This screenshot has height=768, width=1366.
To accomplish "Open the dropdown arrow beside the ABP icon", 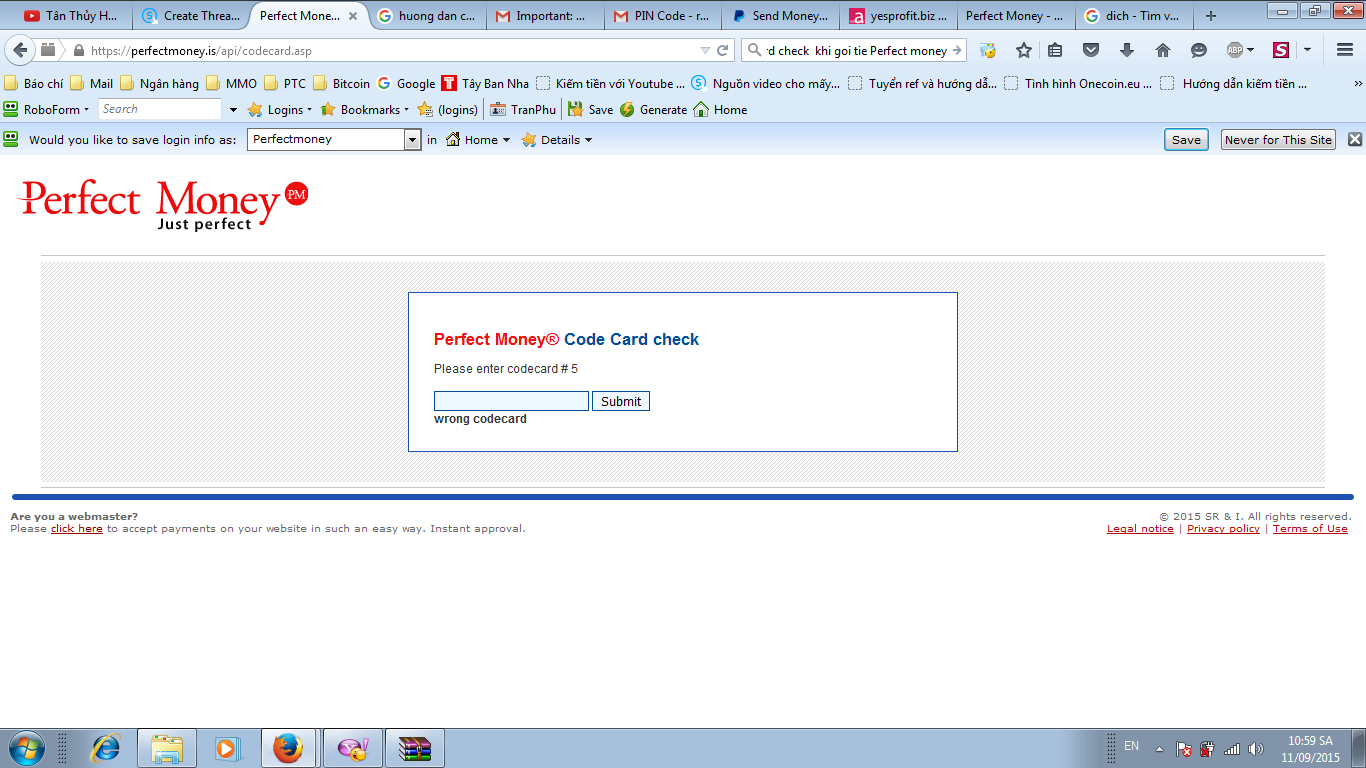I will point(1250,50).
